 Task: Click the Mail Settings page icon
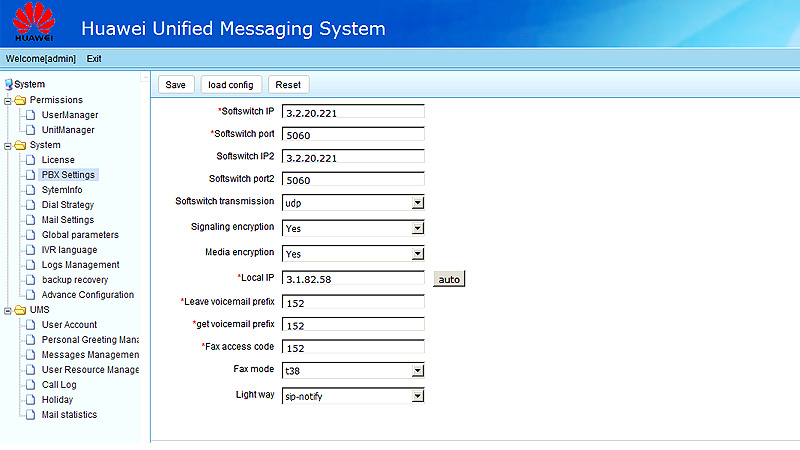point(31,220)
